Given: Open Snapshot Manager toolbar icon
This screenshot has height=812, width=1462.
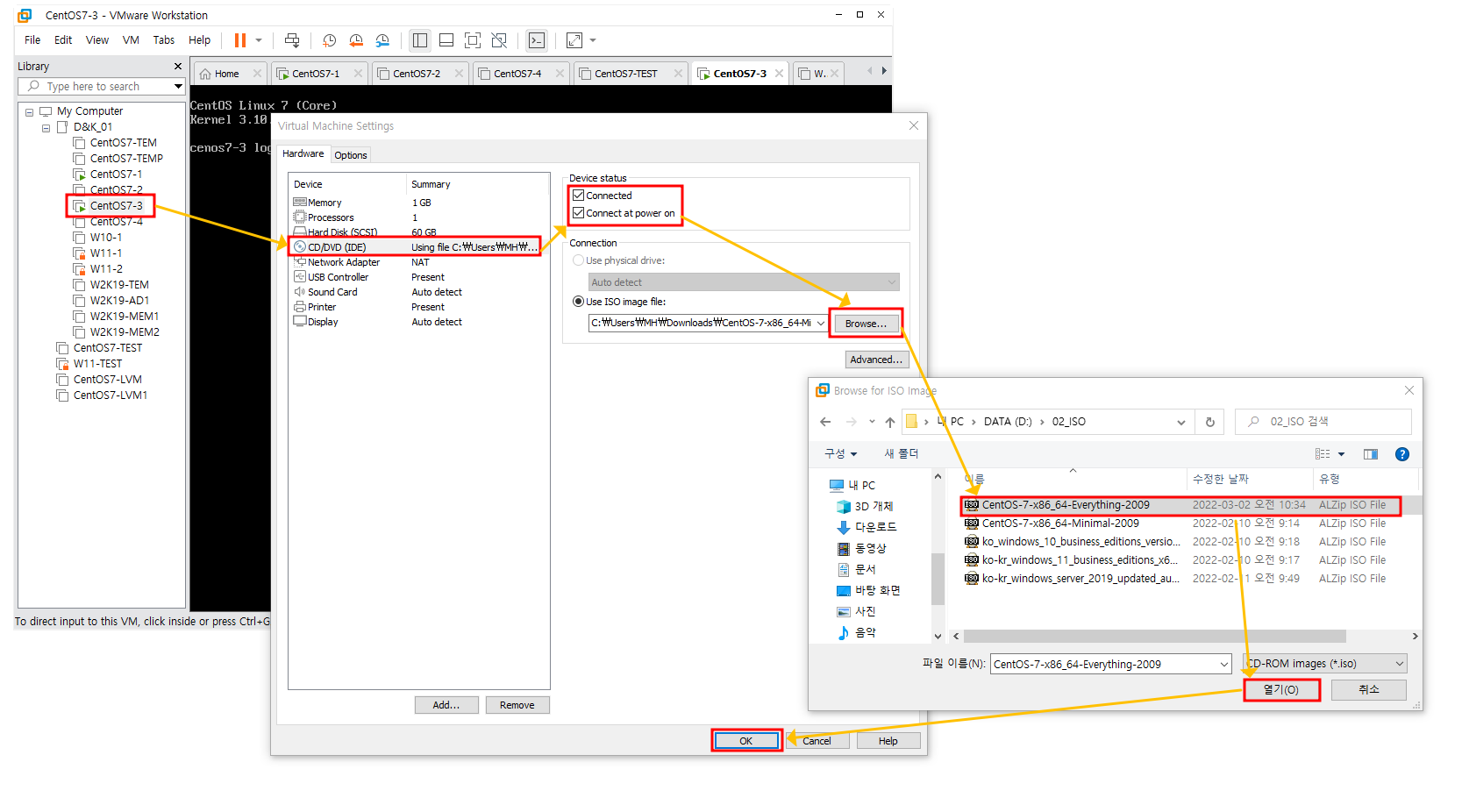Looking at the screenshot, I should click(382, 40).
